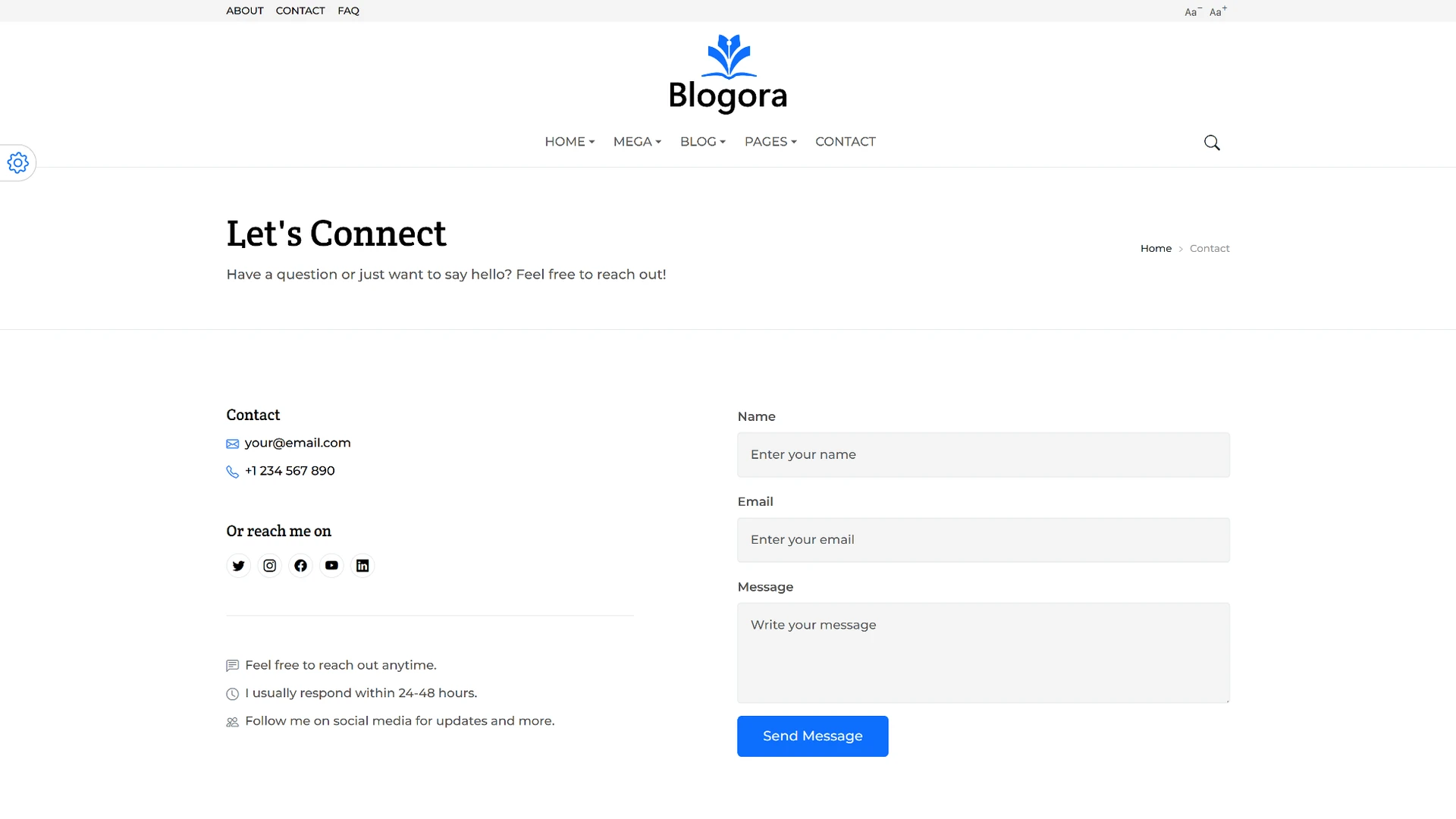This screenshot has height=819, width=1456.
Task: Decrease font size with Aa- control
Action: pyautogui.click(x=1193, y=11)
